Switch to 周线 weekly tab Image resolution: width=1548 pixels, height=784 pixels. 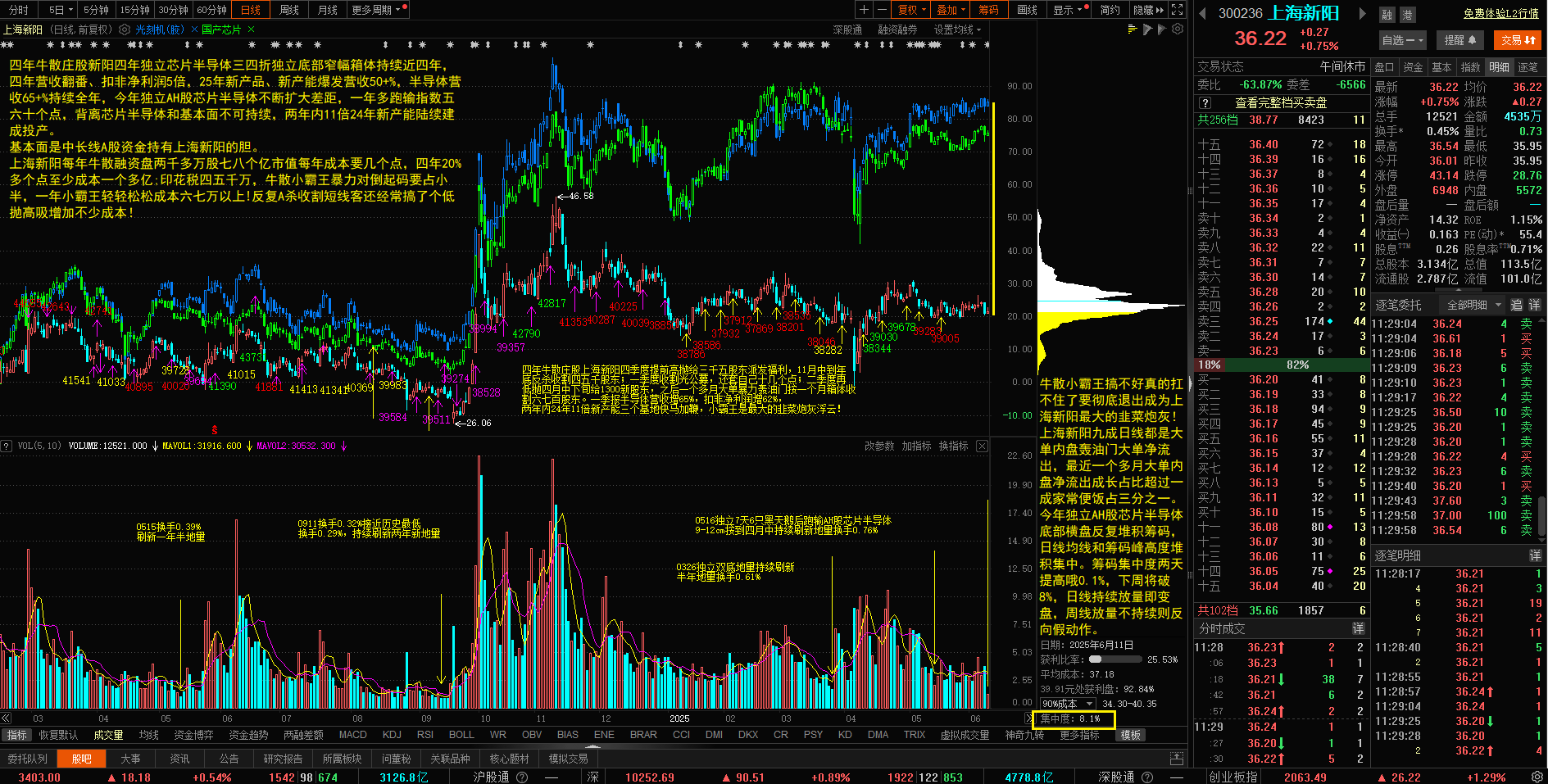tap(289, 10)
